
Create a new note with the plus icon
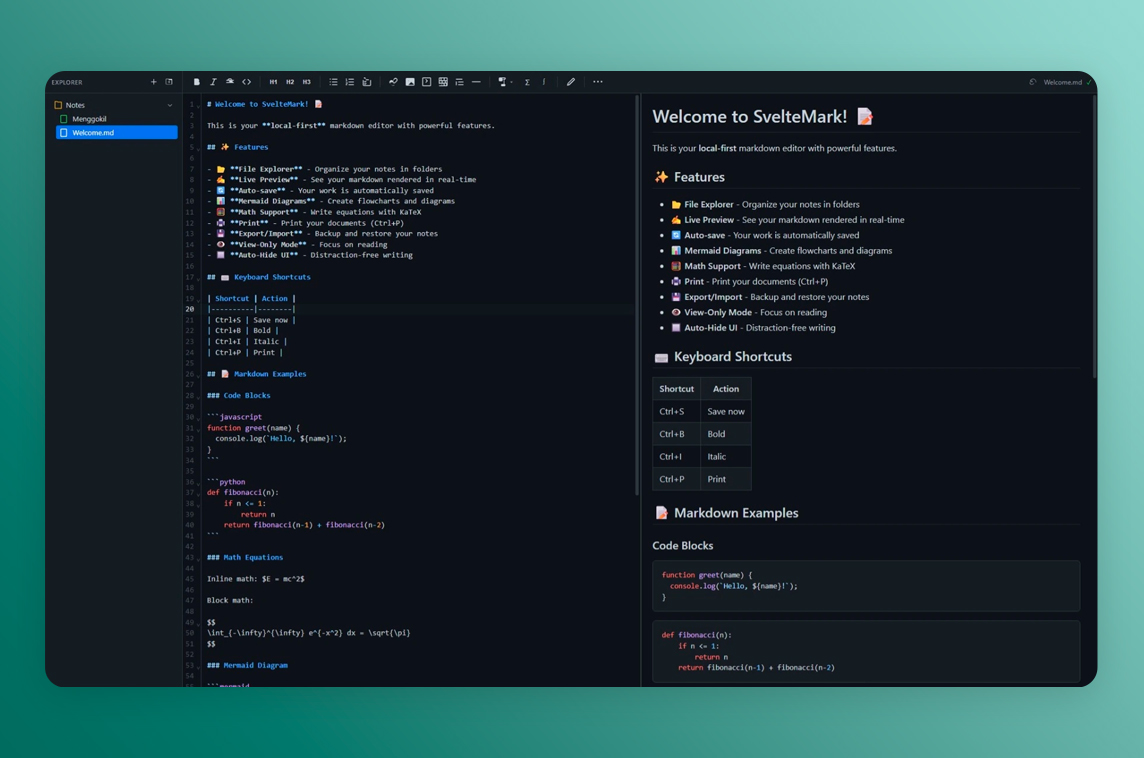click(153, 82)
